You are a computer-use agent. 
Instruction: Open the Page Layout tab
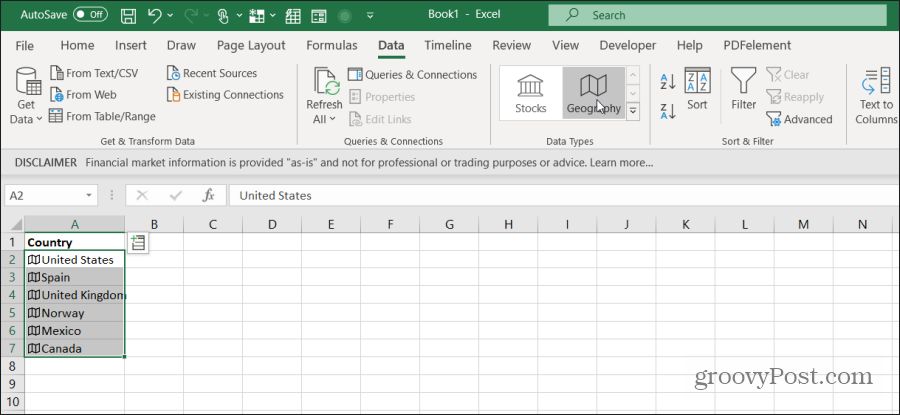pos(251,45)
